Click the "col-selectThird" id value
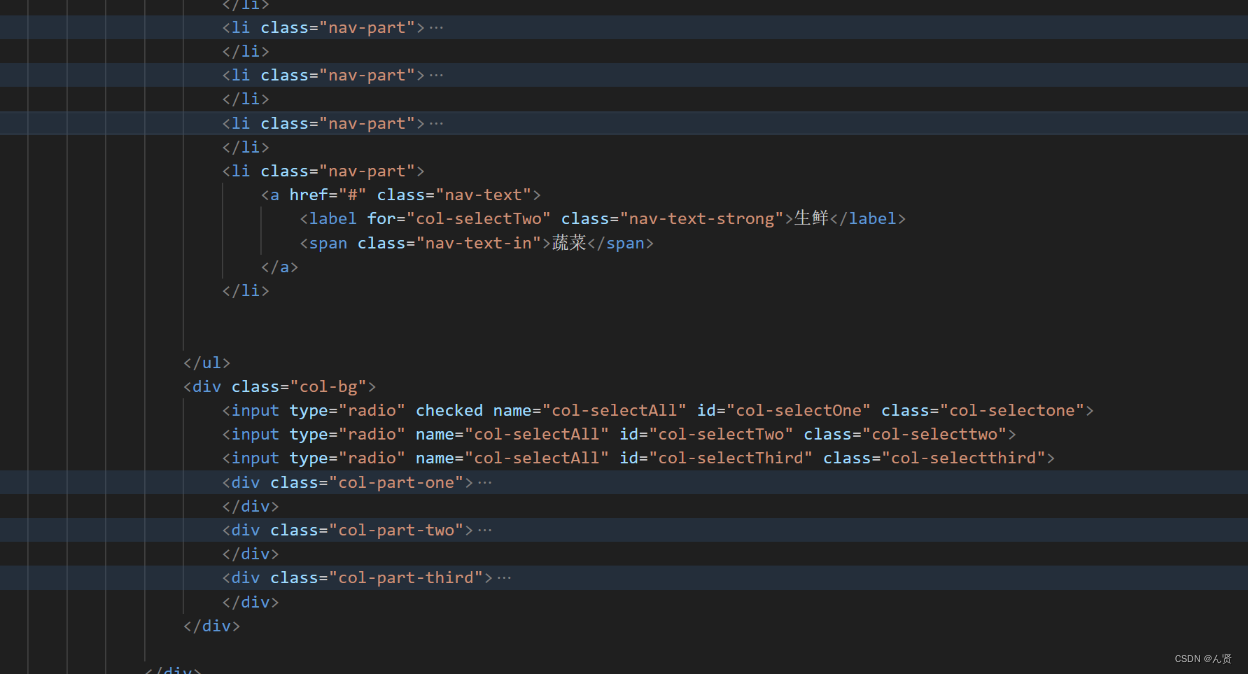Image resolution: width=1248 pixels, height=674 pixels. click(731, 458)
